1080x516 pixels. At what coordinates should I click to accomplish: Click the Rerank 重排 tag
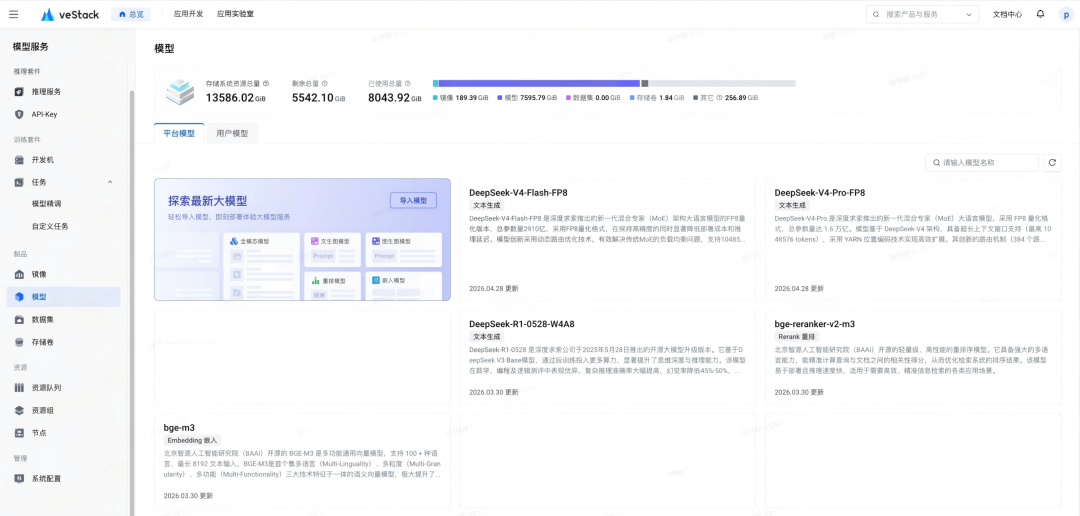coord(796,337)
